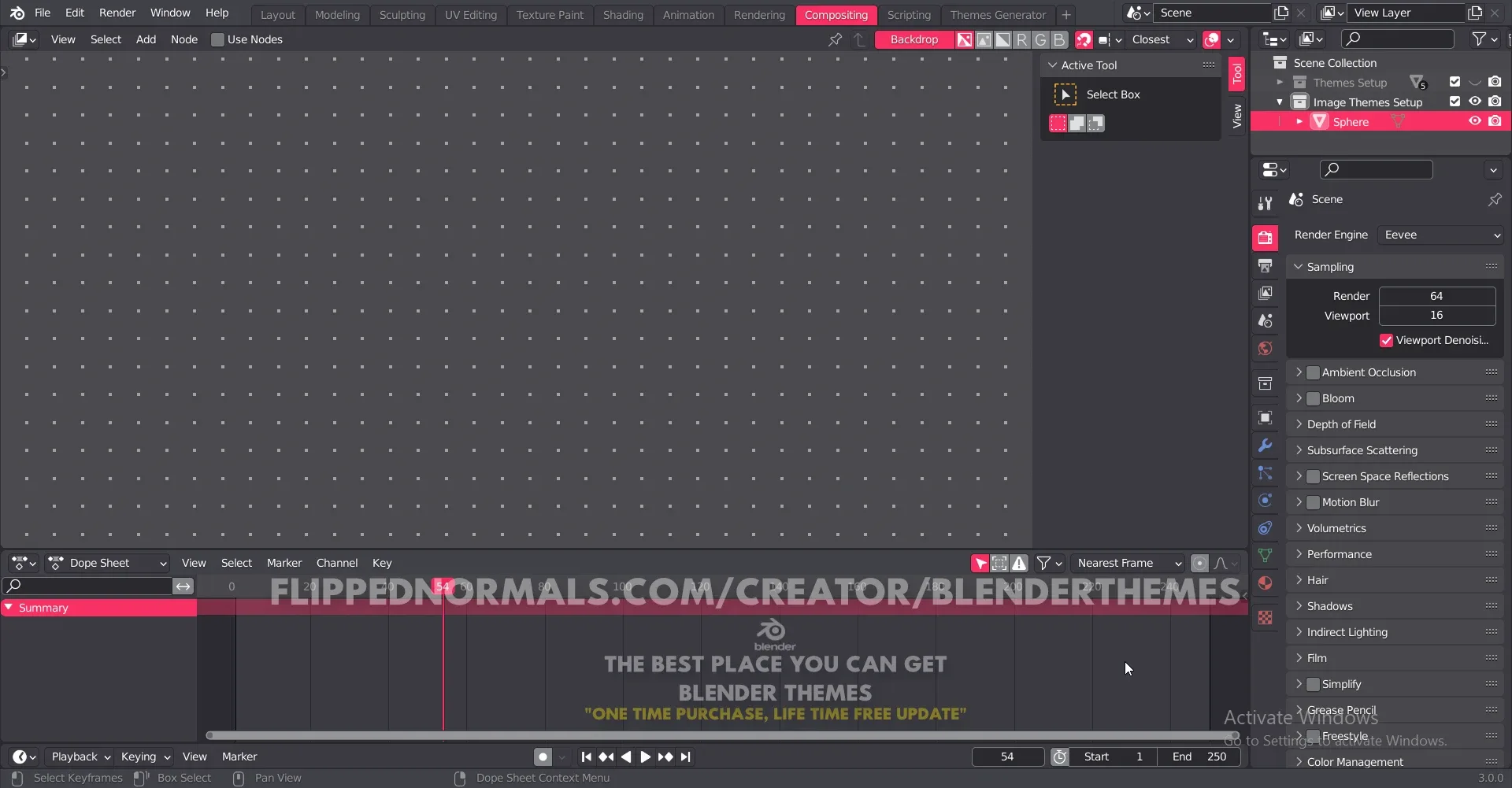Disable Viewport Denoising checkbox
The image size is (1512, 788).
click(x=1387, y=340)
